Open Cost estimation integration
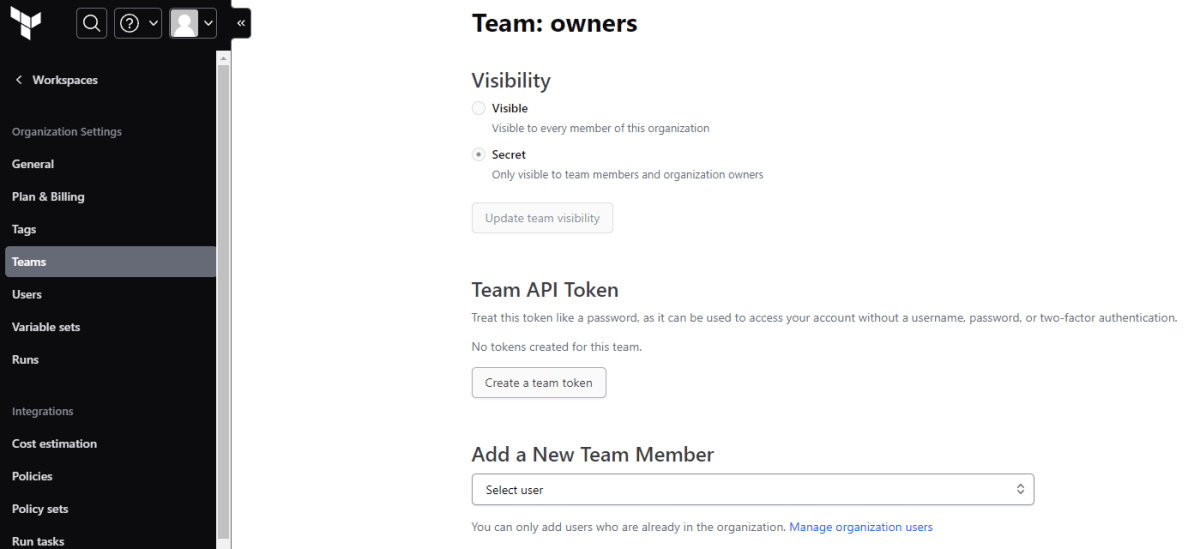Image resolution: width=1200 pixels, height=549 pixels. tap(54, 444)
